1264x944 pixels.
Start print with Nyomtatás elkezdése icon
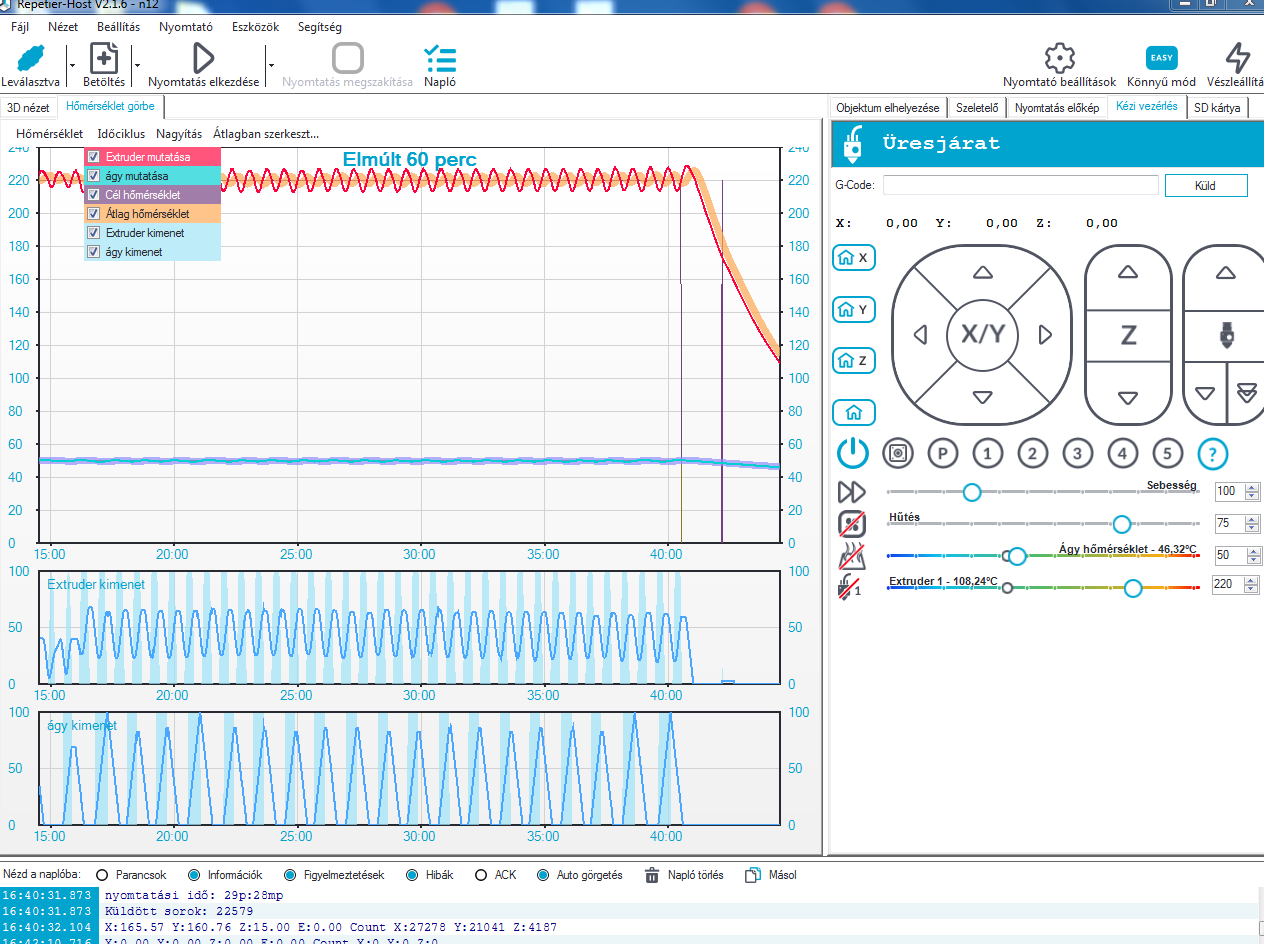tap(203, 58)
